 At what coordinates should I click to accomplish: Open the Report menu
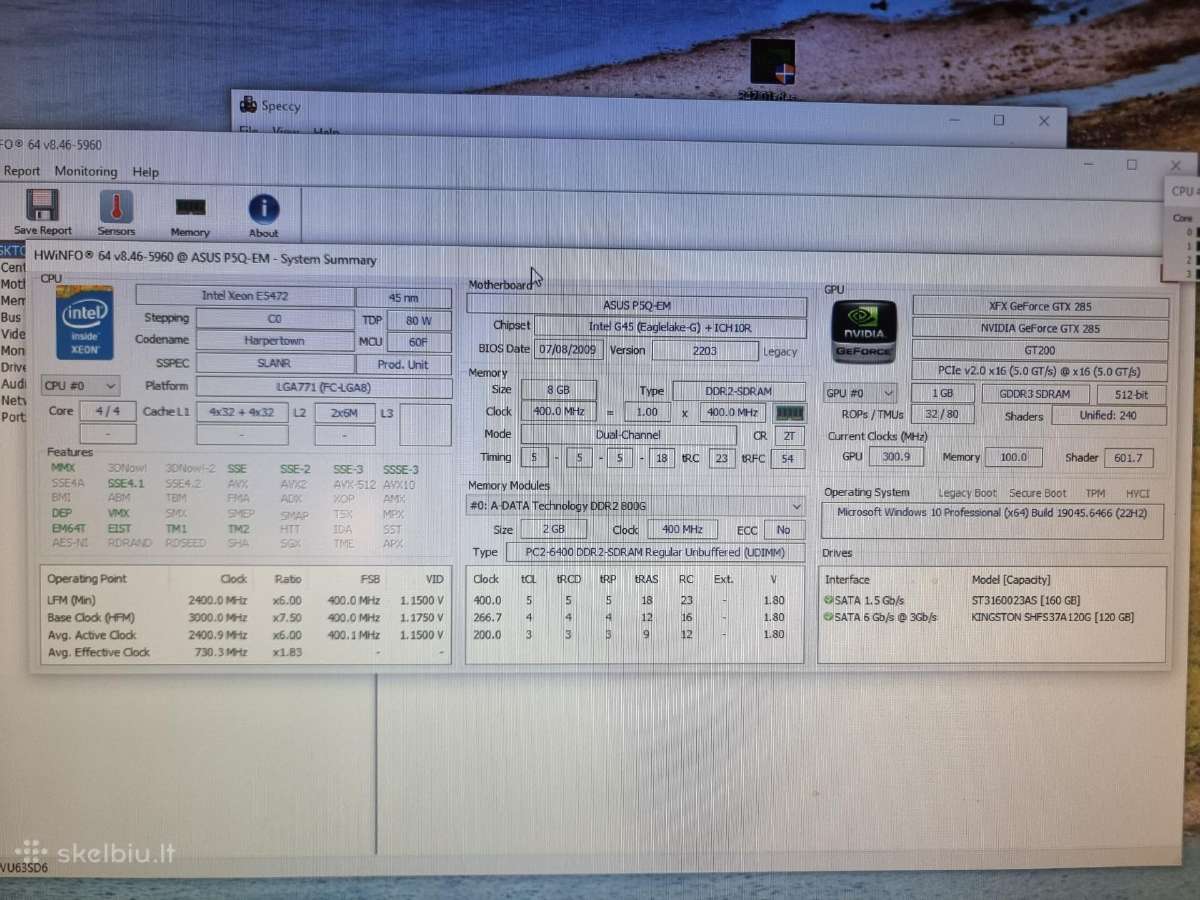[22, 171]
